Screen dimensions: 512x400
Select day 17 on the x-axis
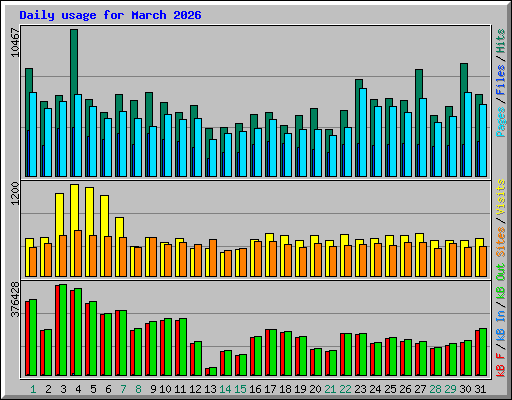coord(270,389)
